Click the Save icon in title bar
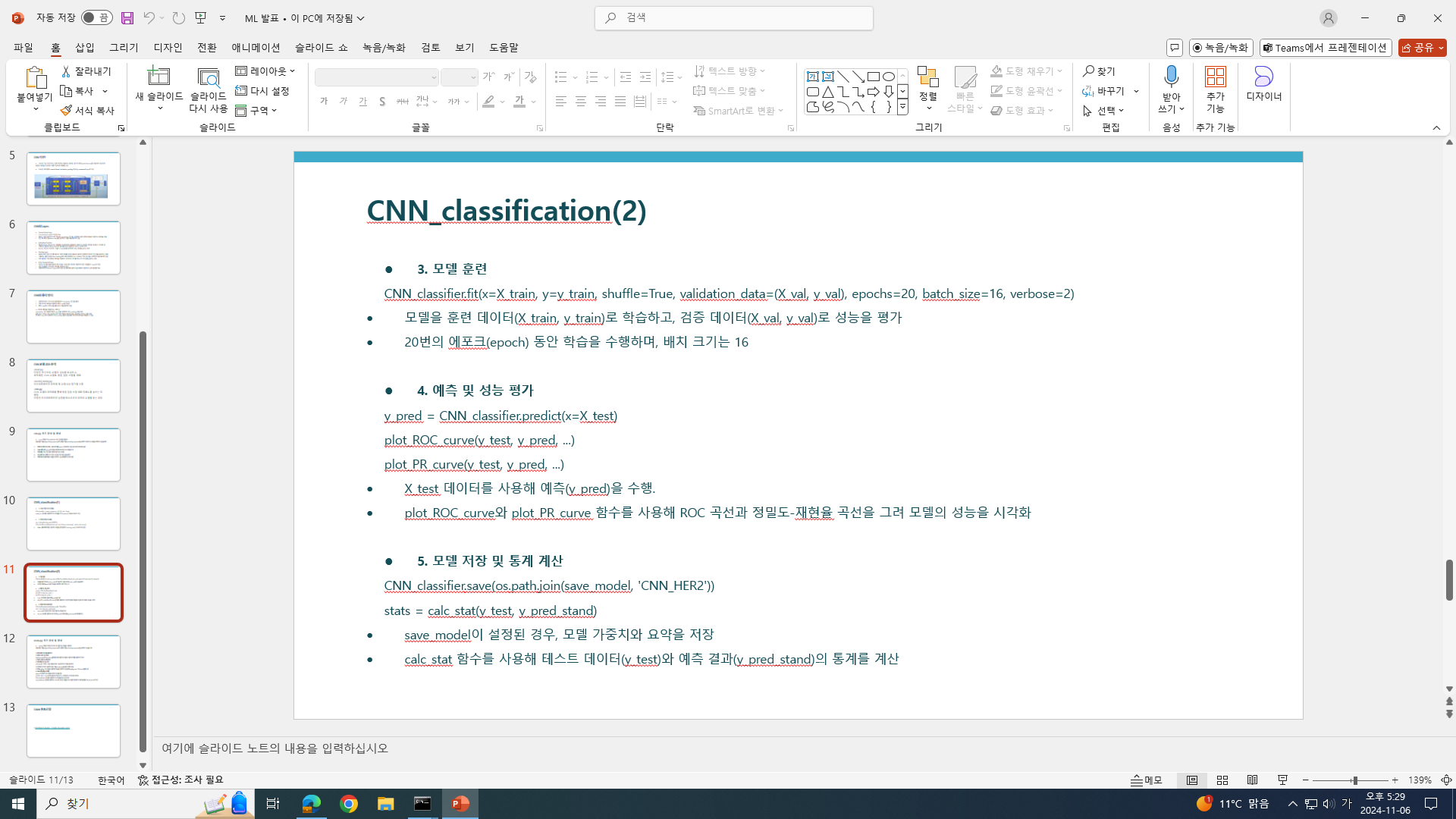The height and width of the screenshot is (819, 1456). coord(127,17)
